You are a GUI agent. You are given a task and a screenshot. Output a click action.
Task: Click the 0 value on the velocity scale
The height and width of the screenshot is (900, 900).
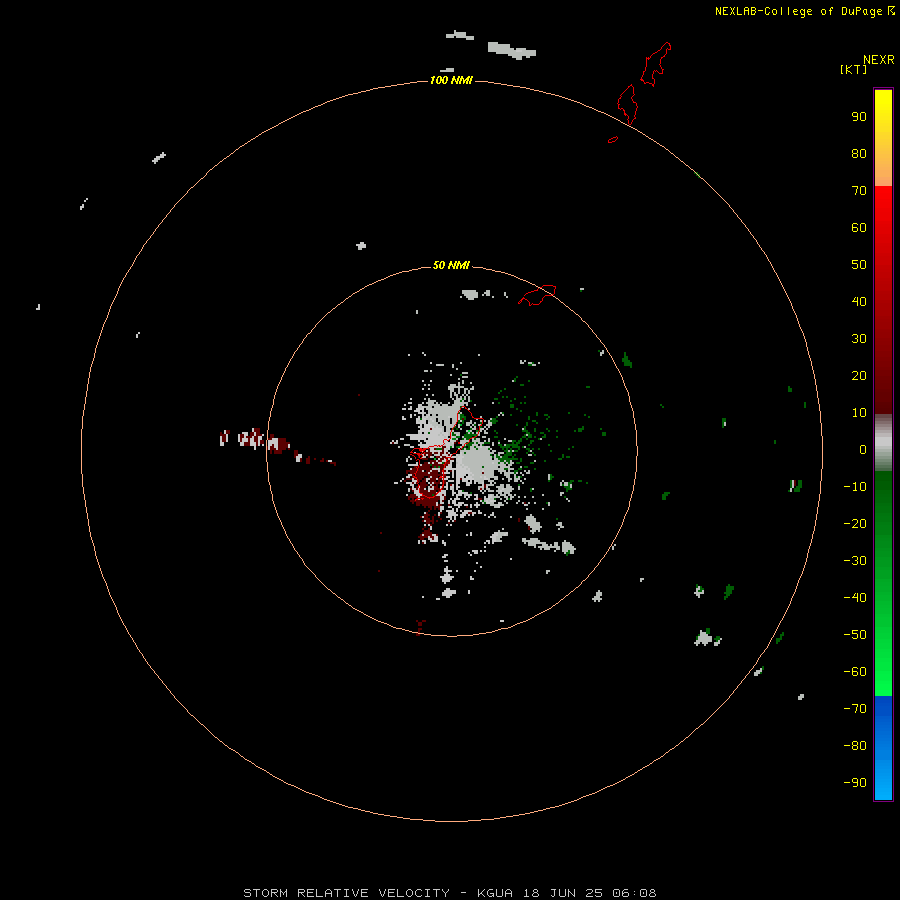coord(863,450)
